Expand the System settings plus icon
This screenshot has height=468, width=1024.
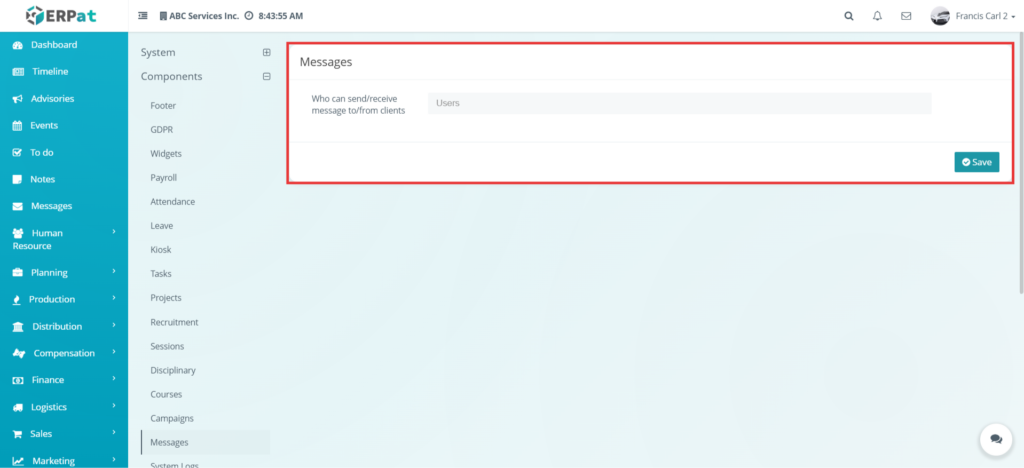(x=266, y=52)
